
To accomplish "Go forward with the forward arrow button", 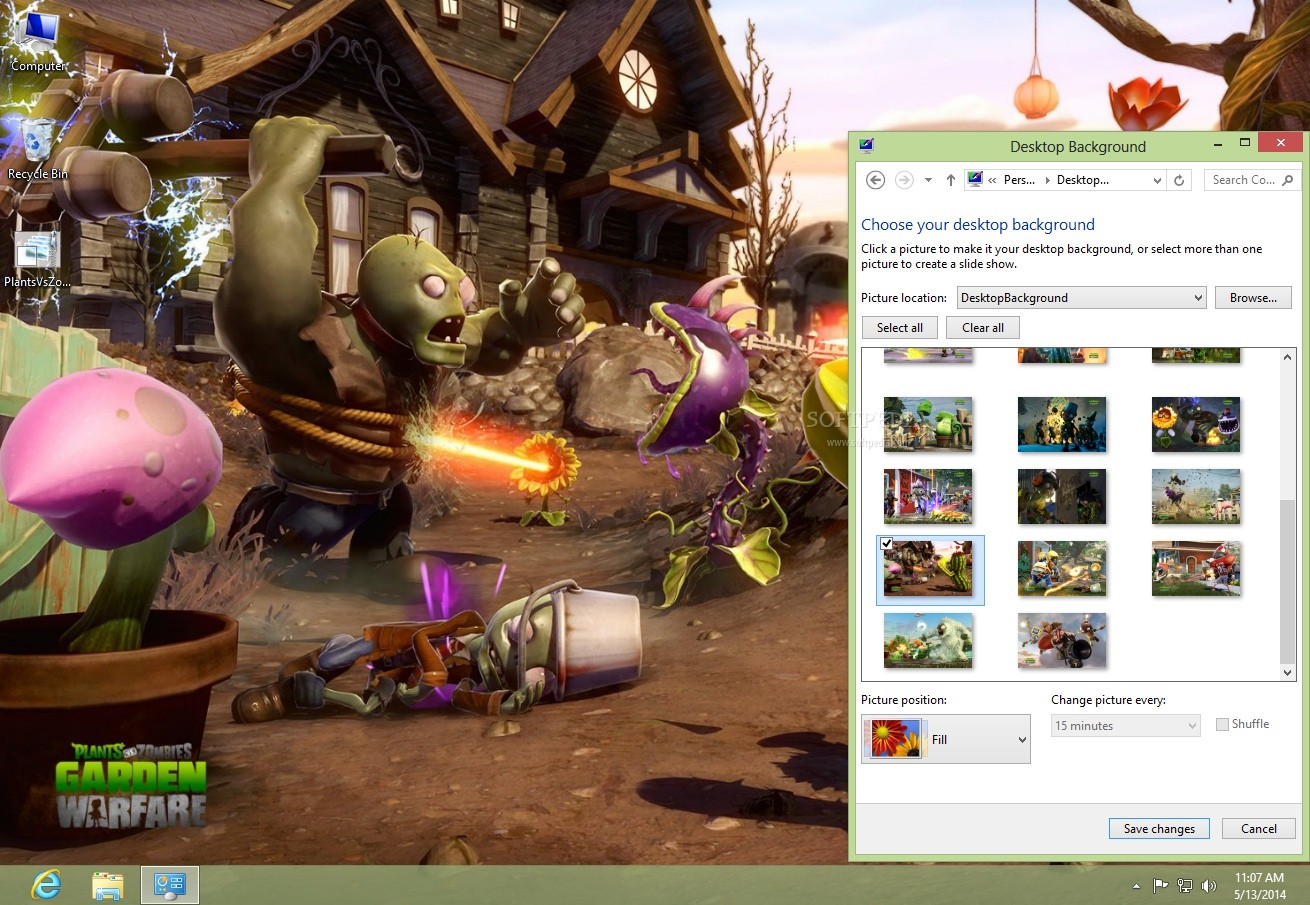I will tap(904, 180).
